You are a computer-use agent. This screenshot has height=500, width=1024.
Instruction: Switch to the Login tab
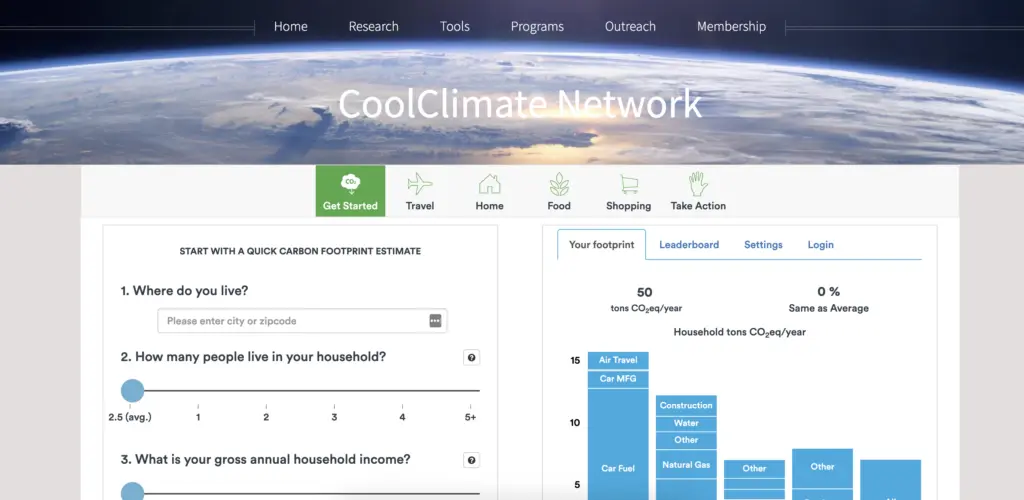(x=820, y=245)
